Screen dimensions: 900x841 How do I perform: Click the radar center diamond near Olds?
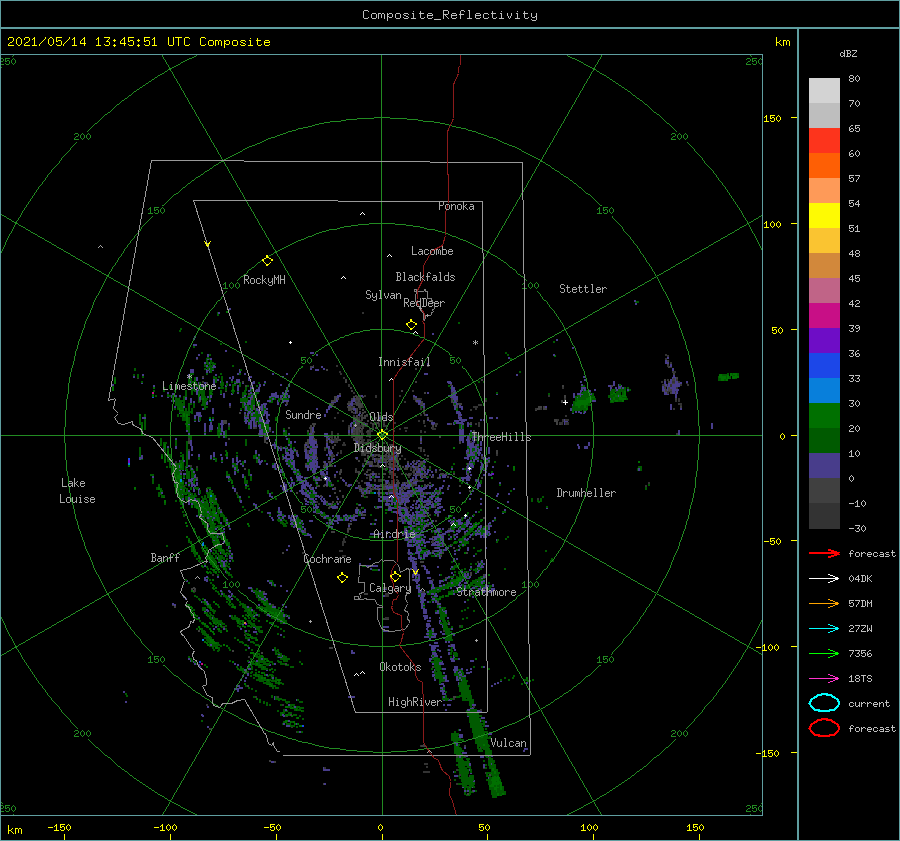382,435
